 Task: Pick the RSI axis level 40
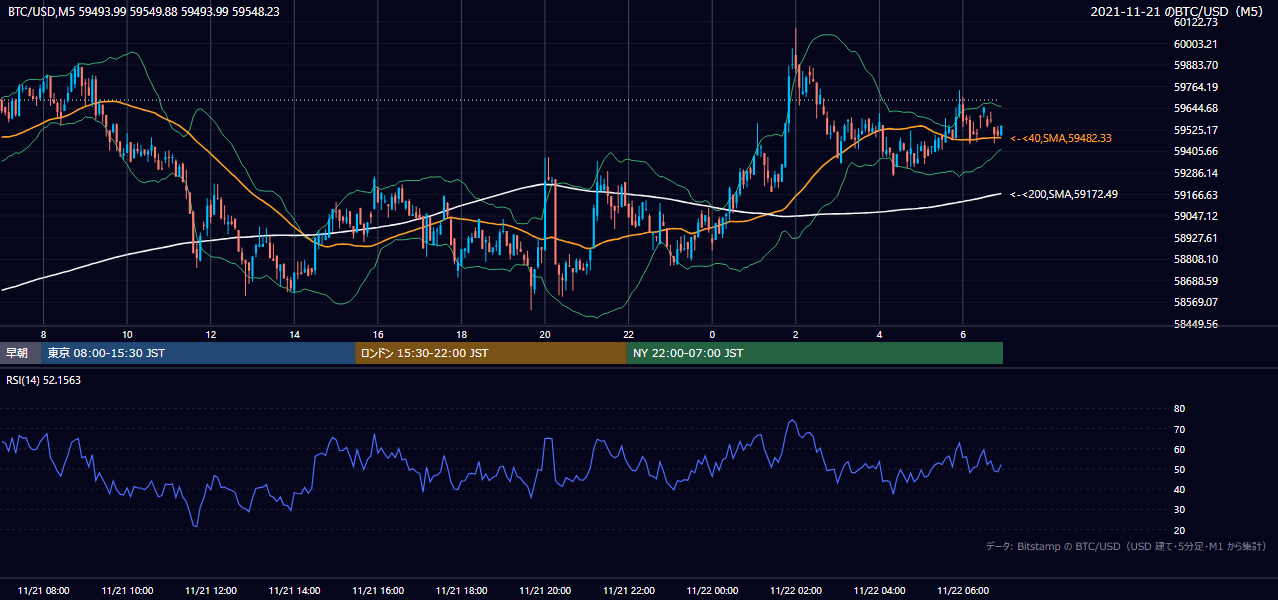[1179, 489]
